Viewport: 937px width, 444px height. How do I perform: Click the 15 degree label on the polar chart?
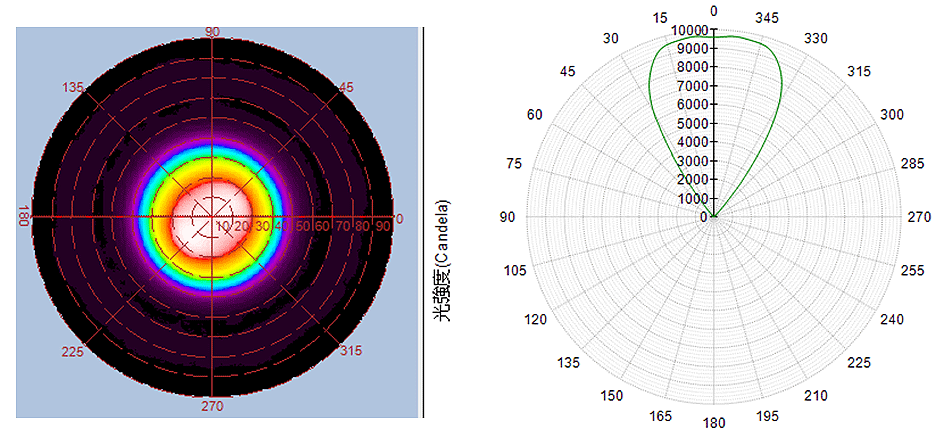point(659,18)
